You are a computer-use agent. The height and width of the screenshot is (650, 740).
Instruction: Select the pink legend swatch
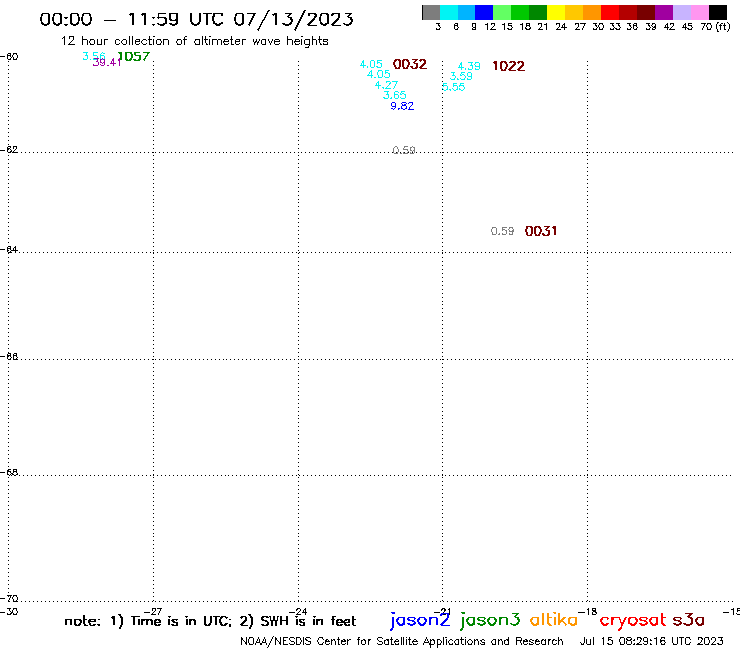[699, 12]
